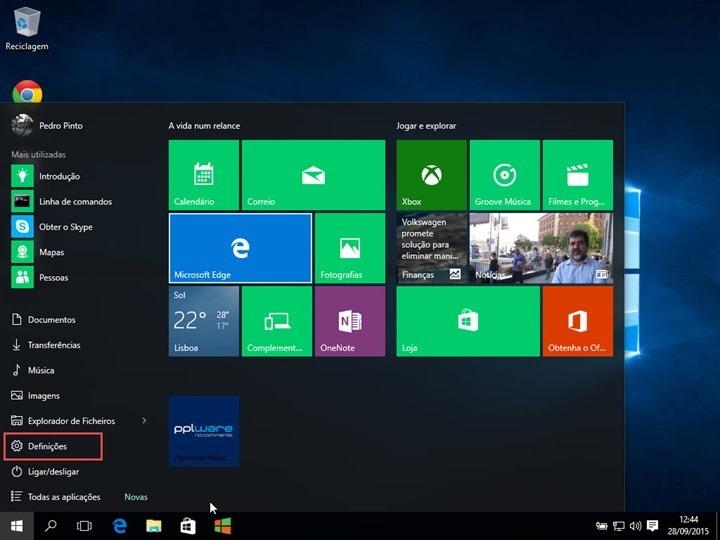
Task: Open the Fotografias tile
Action: click(350, 248)
